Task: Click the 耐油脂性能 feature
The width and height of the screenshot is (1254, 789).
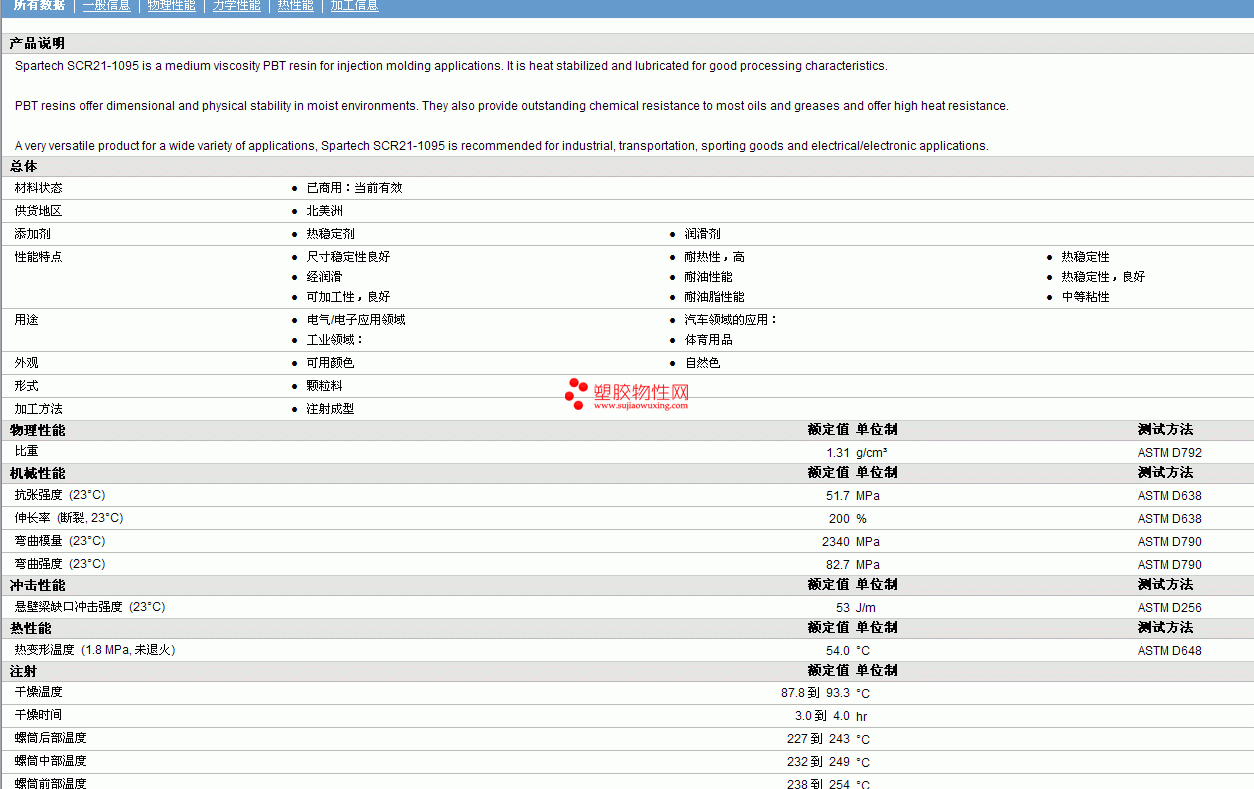Action: click(714, 297)
